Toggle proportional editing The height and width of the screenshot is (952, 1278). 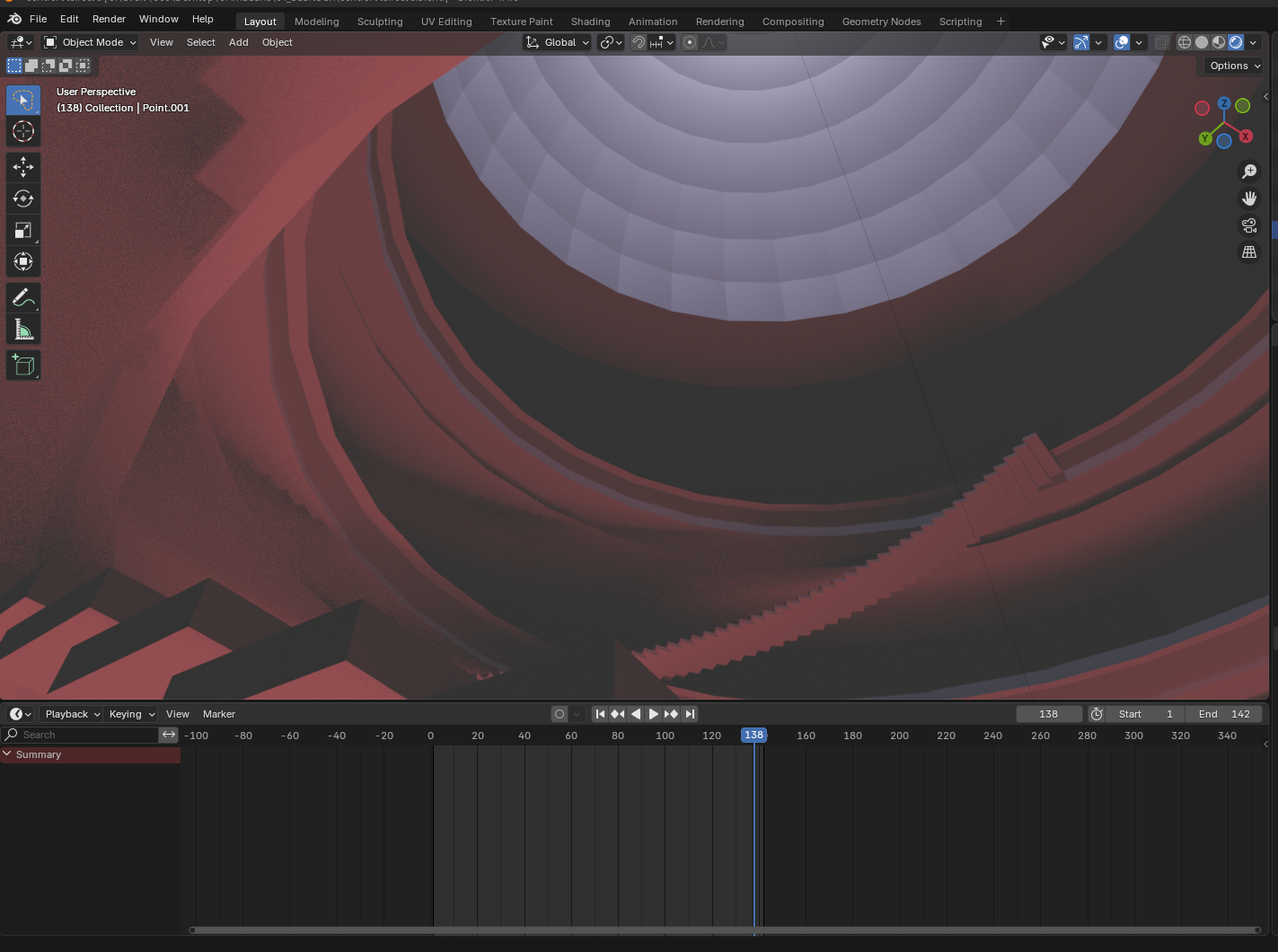[690, 42]
